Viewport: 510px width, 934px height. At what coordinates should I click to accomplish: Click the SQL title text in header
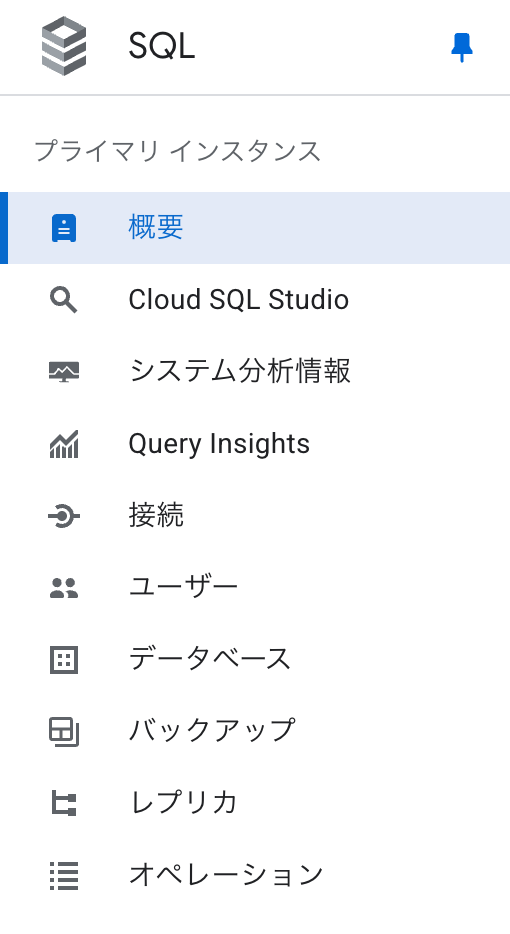point(161,46)
